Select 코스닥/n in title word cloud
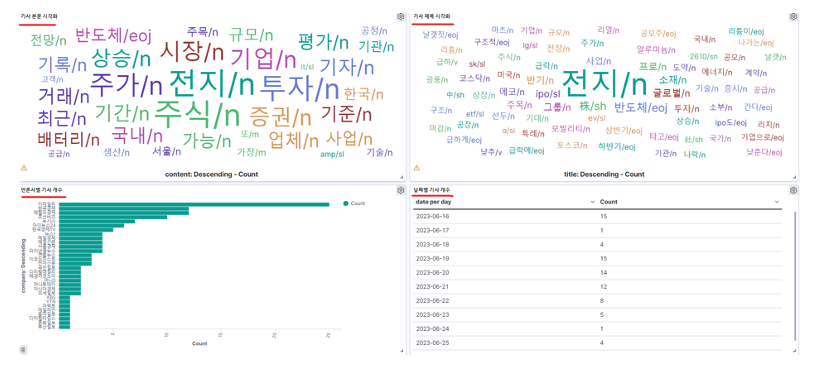The height and width of the screenshot is (380, 816). point(475,79)
